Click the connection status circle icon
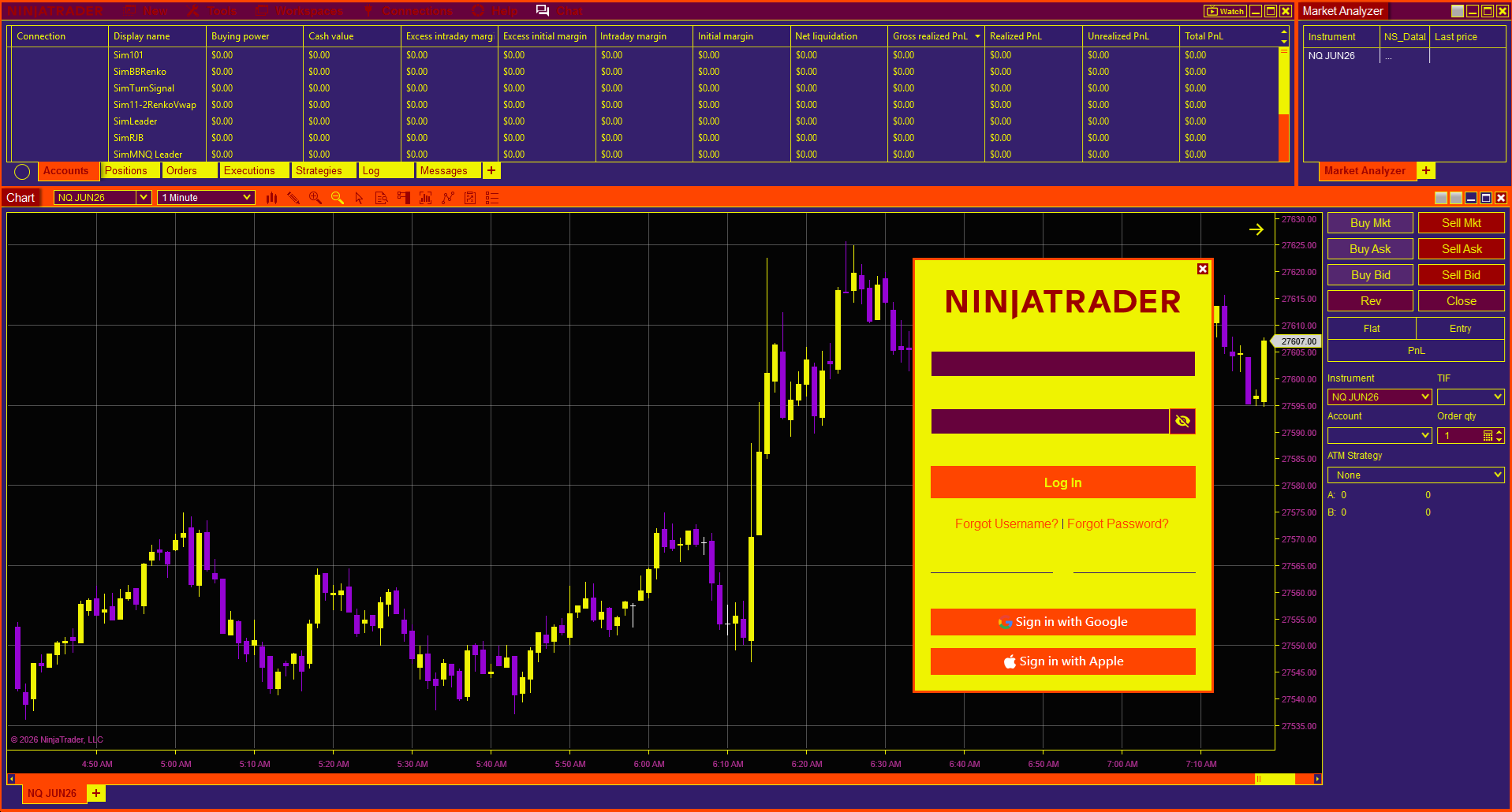1512x812 pixels. [22, 171]
